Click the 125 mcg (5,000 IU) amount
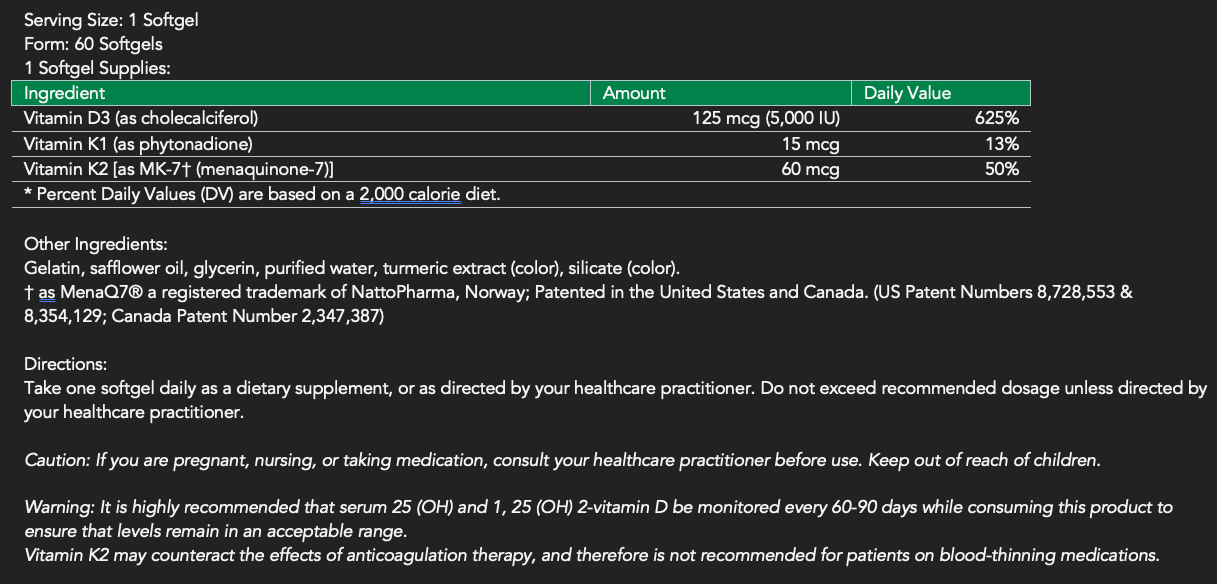 [765, 118]
